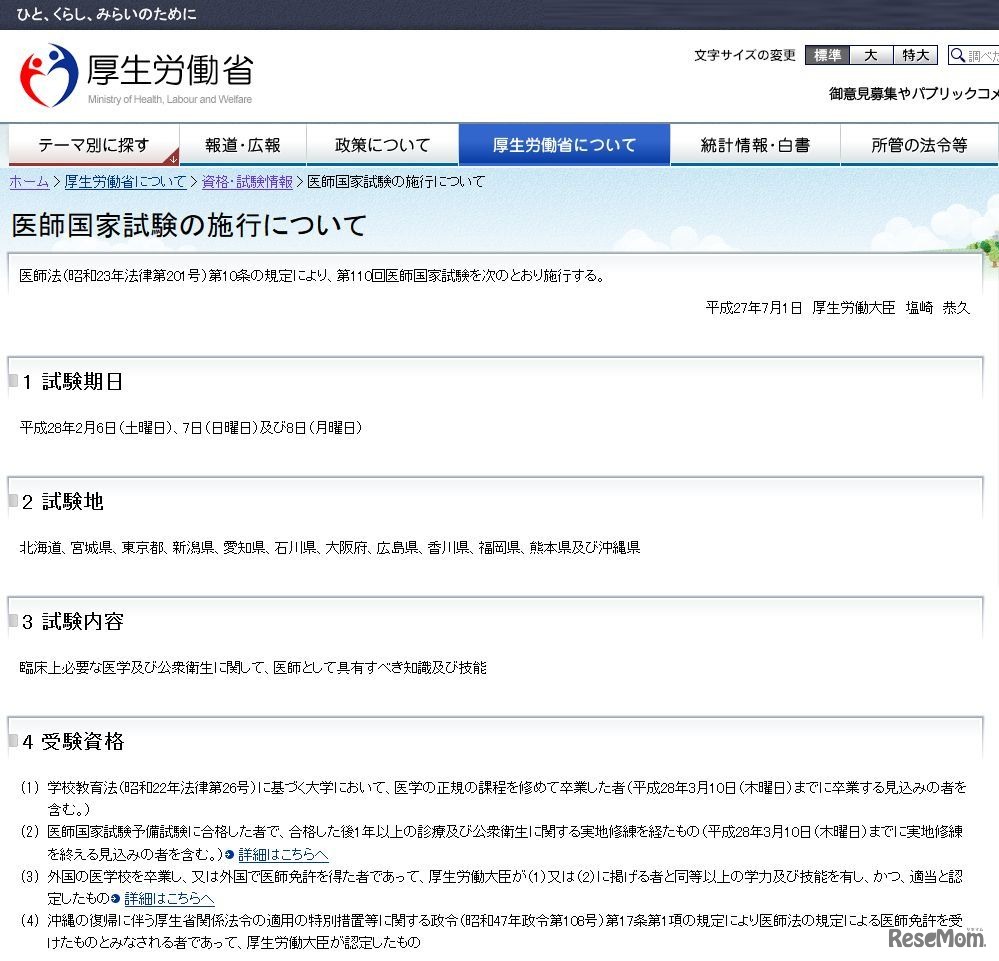
Task: Click the square bullet icon beside 3 試験内容
Action: click(x=15, y=620)
